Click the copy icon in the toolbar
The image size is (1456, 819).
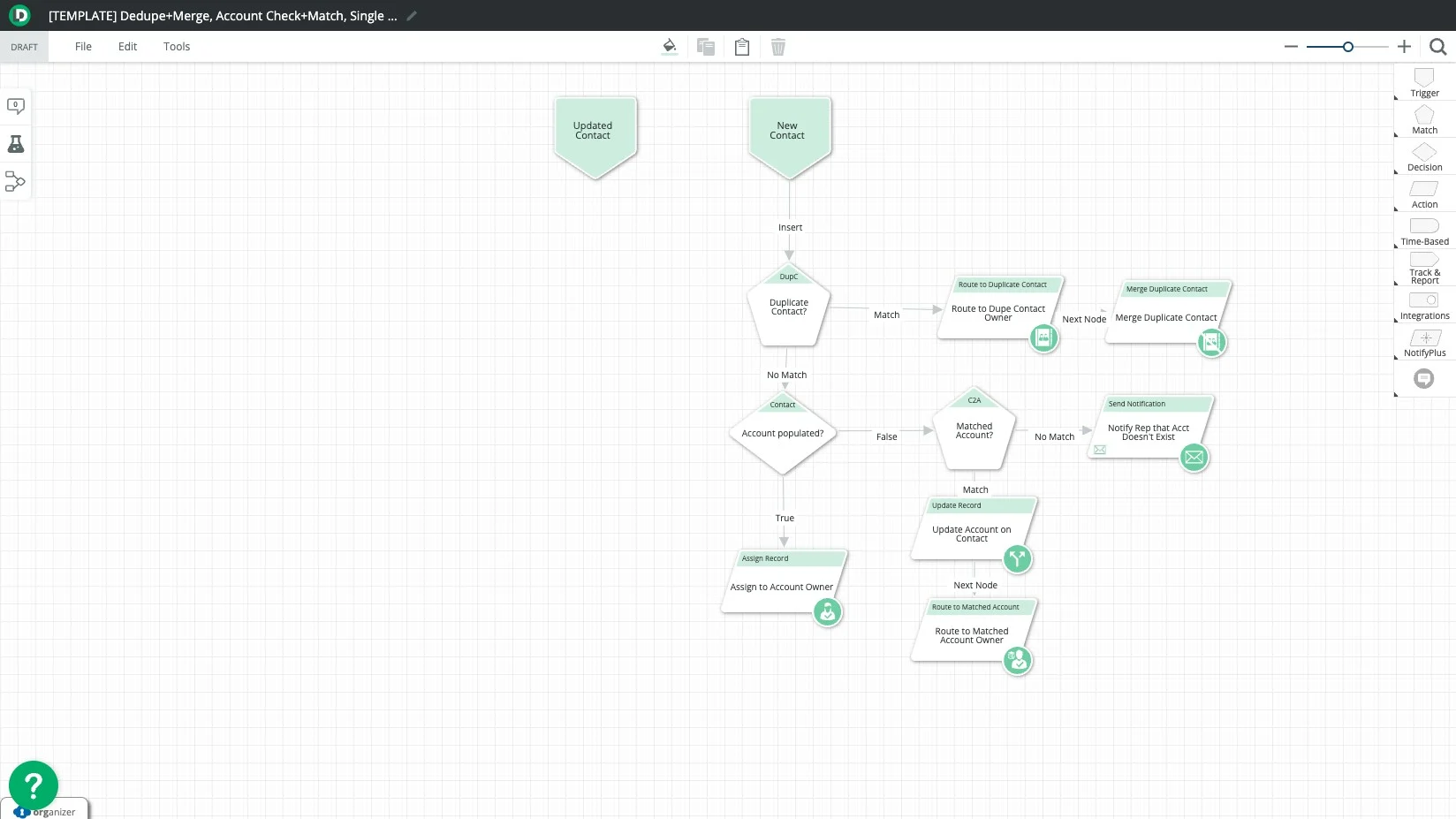(x=705, y=47)
